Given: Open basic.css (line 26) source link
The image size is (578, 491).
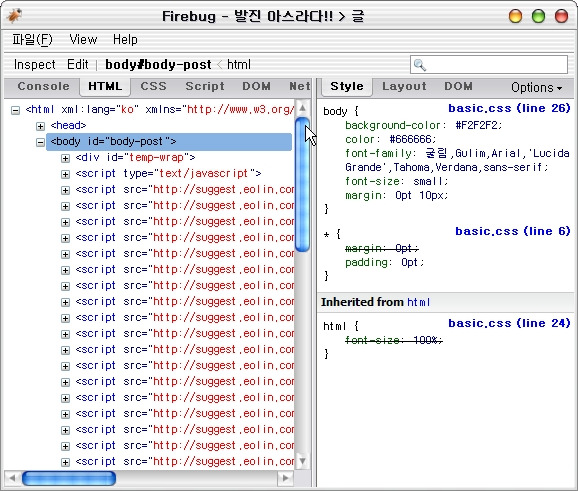Looking at the screenshot, I should click(509, 108).
